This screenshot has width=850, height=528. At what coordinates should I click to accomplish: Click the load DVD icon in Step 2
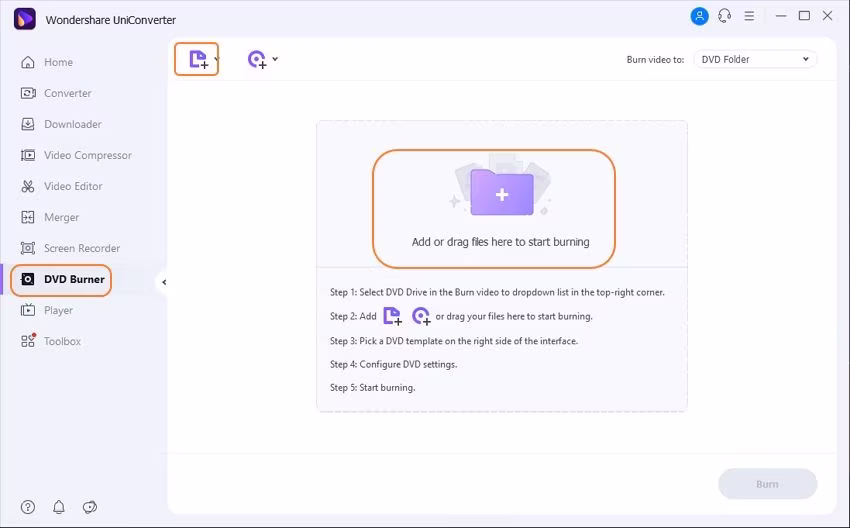(x=421, y=315)
